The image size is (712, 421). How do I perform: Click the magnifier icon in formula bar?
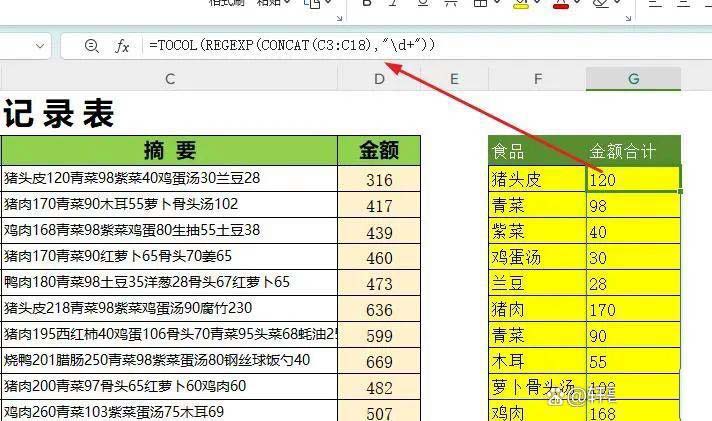click(92, 46)
